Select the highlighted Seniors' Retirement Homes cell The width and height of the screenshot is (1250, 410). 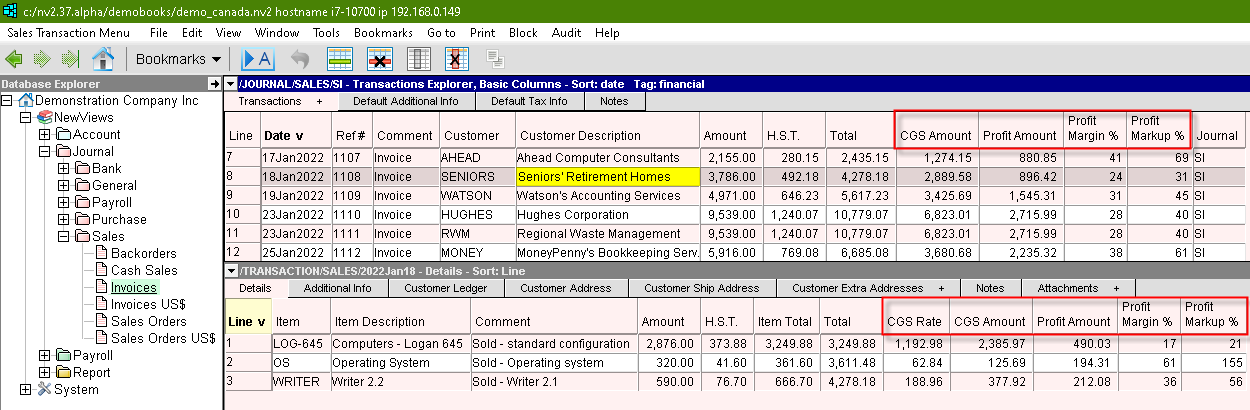(x=579, y=177)
